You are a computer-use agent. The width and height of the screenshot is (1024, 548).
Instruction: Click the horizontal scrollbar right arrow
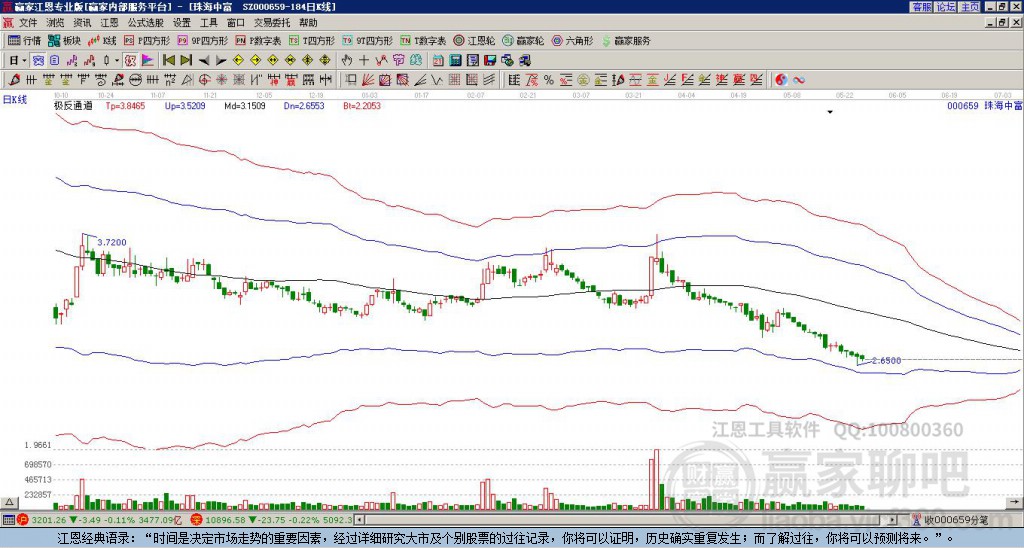coord(893,520)
